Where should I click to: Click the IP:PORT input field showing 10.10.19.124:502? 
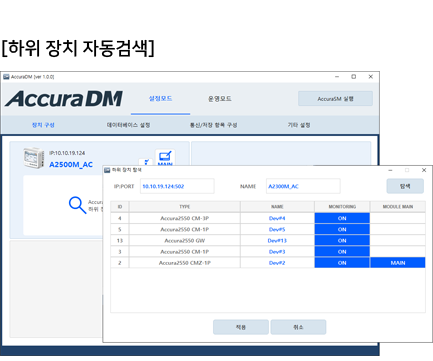[177, 186]
